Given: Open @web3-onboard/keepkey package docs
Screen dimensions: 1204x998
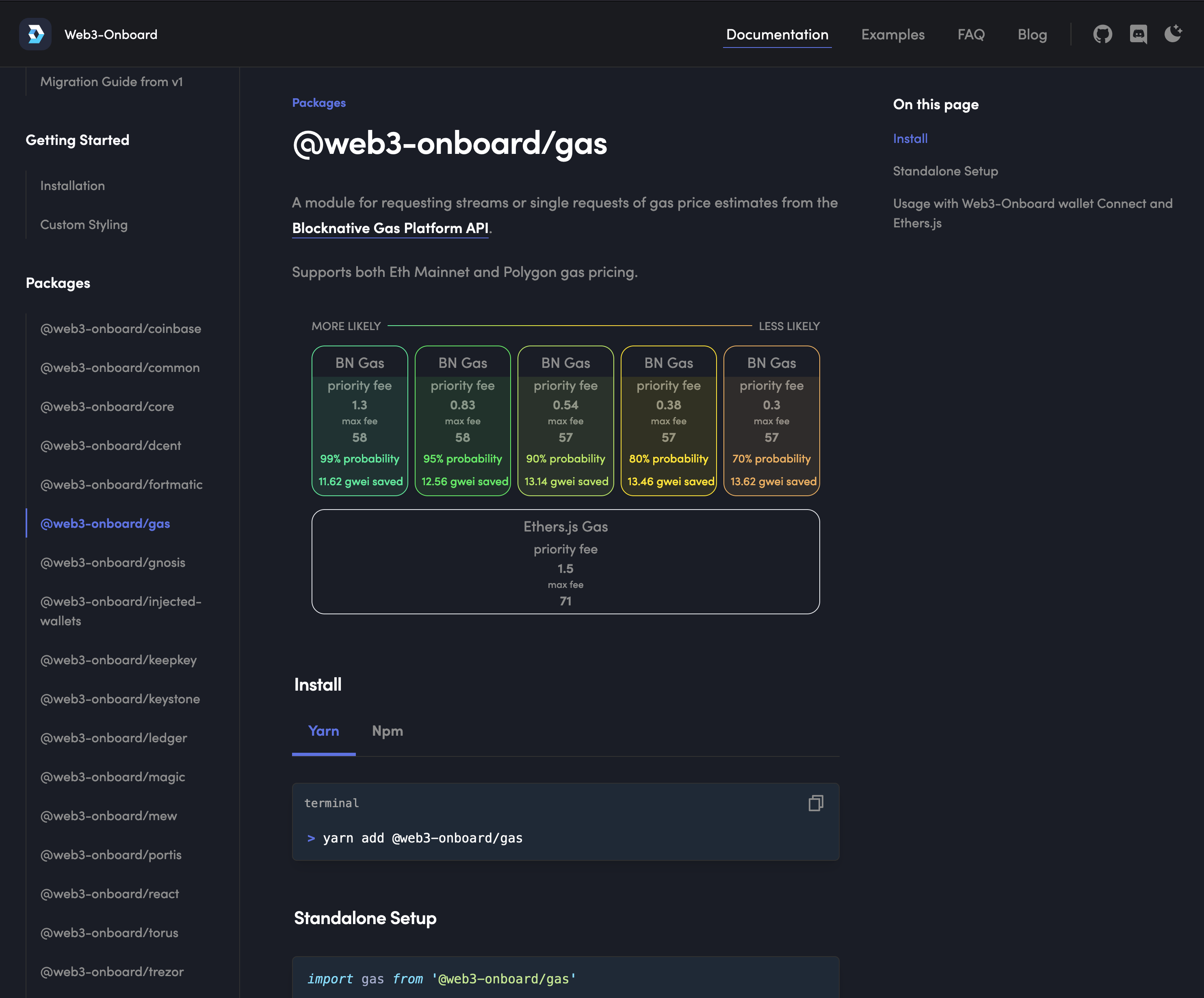Looking at the screenshot, I should click(118, 660).
